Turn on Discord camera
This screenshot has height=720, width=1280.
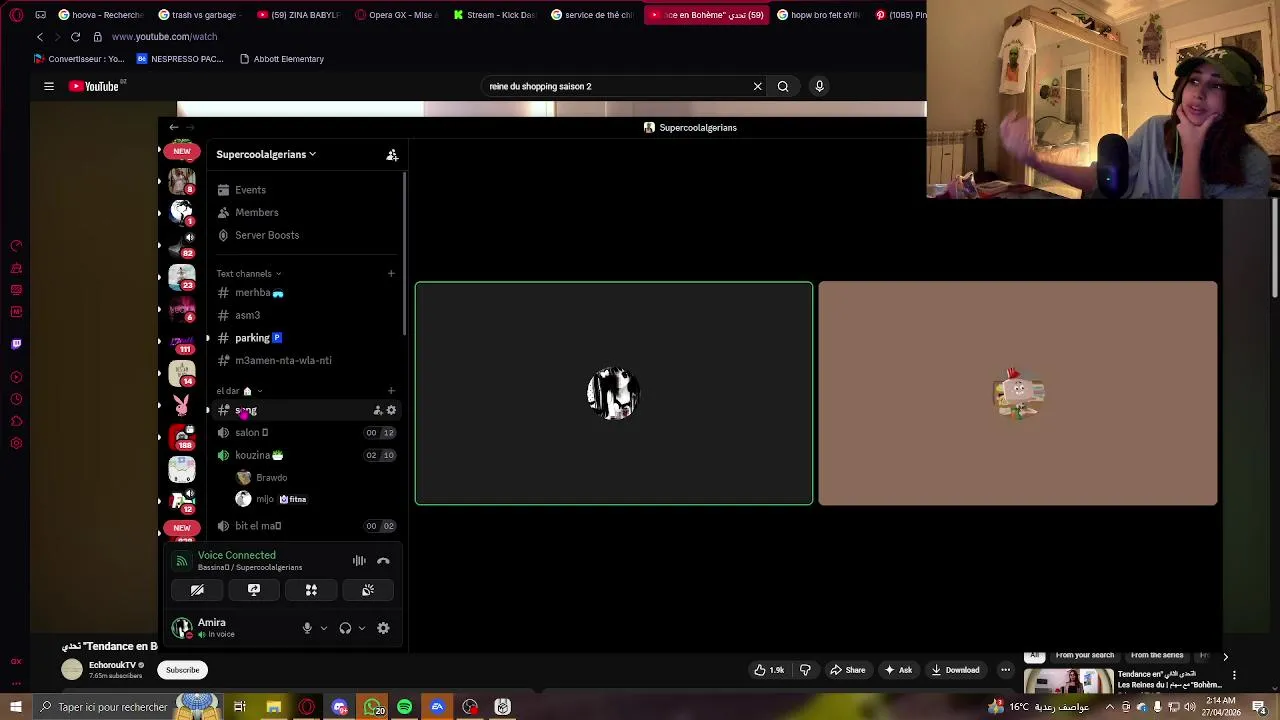tap(197, 590)
